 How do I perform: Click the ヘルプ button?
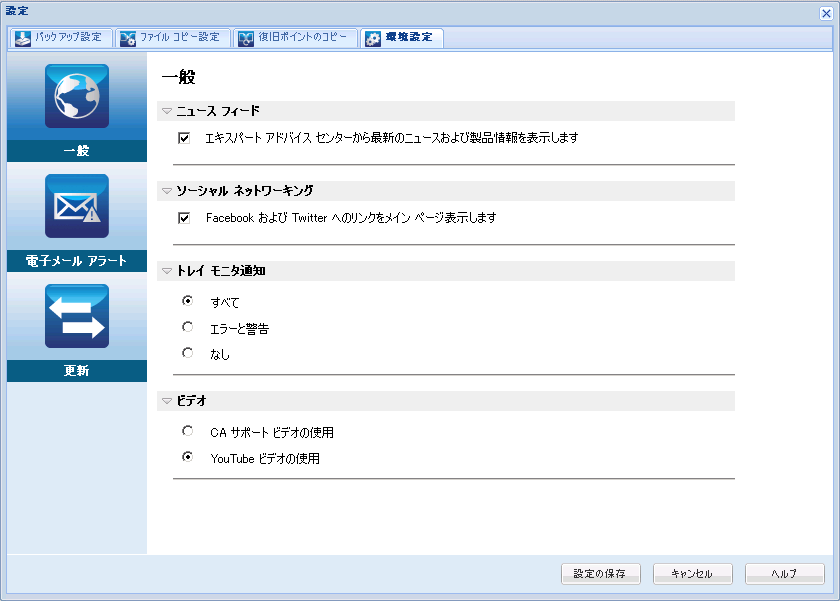(785, 574)
